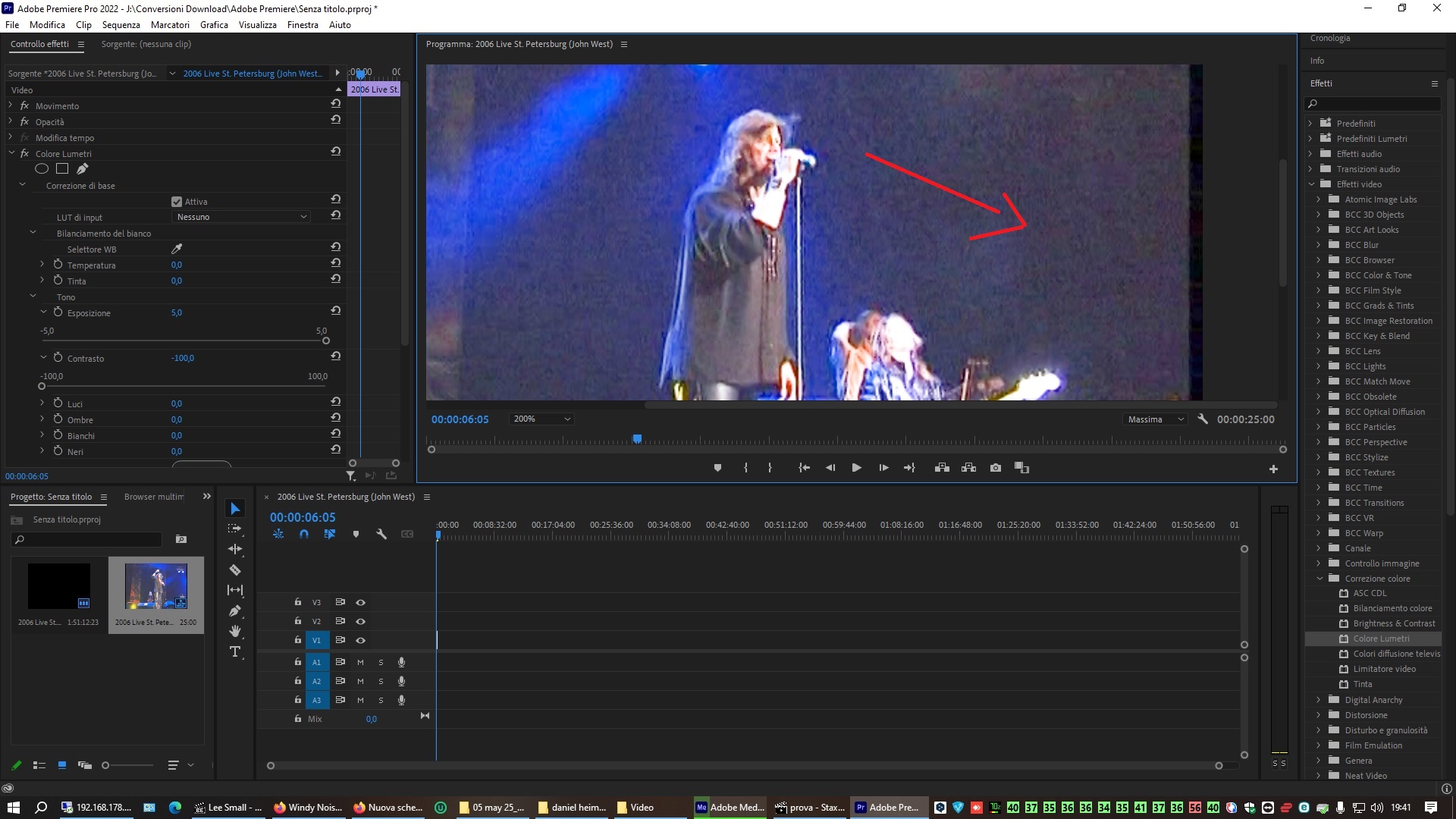Open the LUT di input dropdown
Viewport: 1456px width, 819px height.
coord(241,217)
